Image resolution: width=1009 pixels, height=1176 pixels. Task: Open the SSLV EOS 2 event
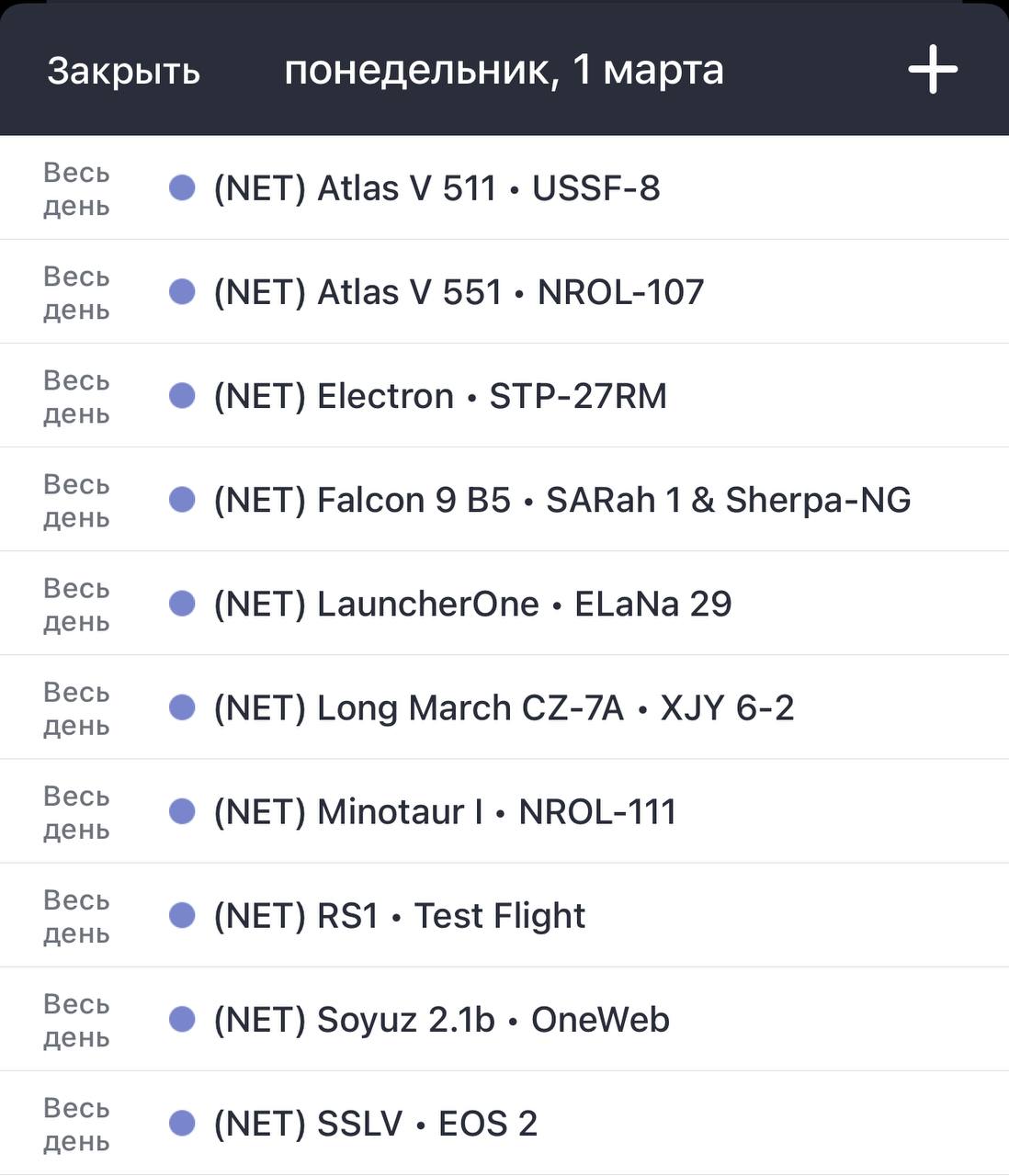tap(504, 1123)
